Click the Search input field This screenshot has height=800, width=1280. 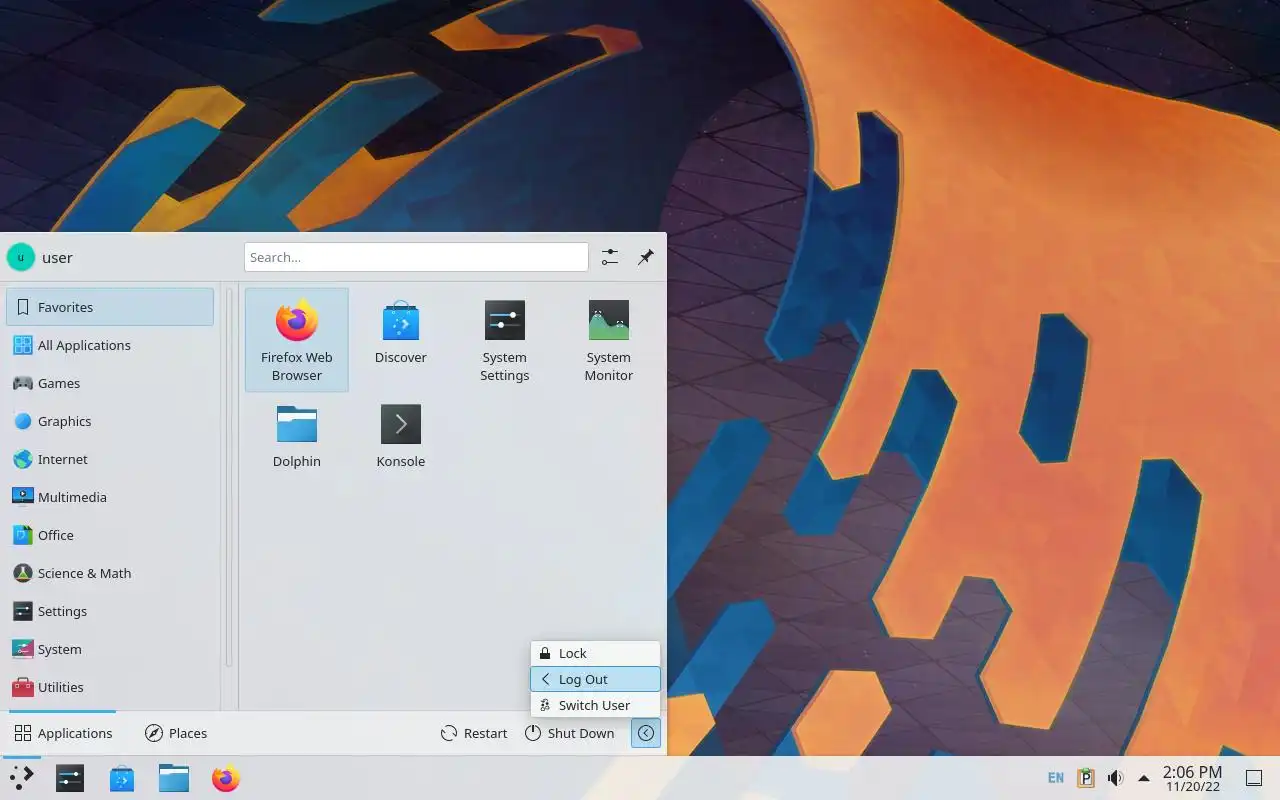point(416,257)
